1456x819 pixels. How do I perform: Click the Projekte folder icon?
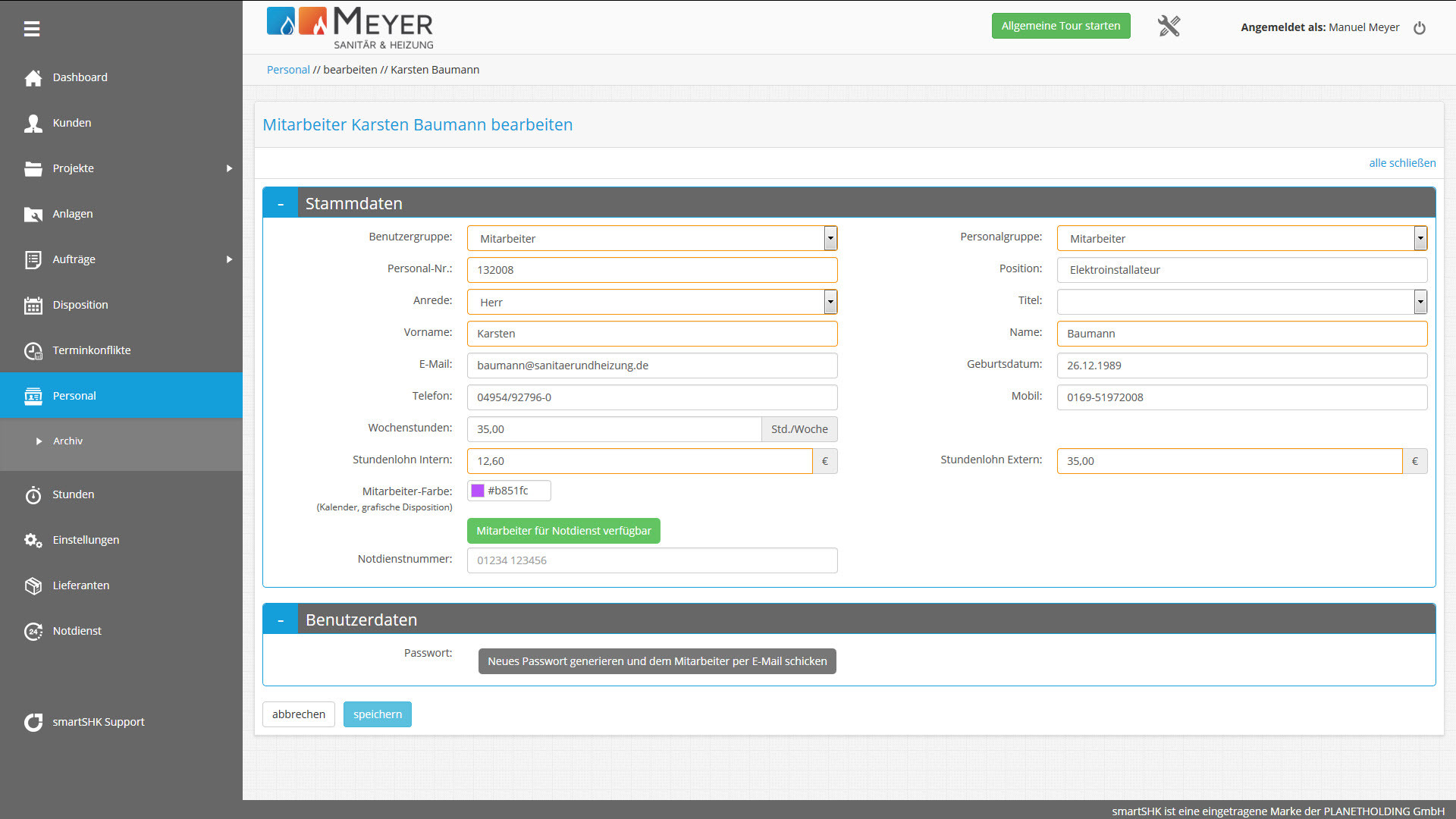pyautogui.click(x=33, y=168)
